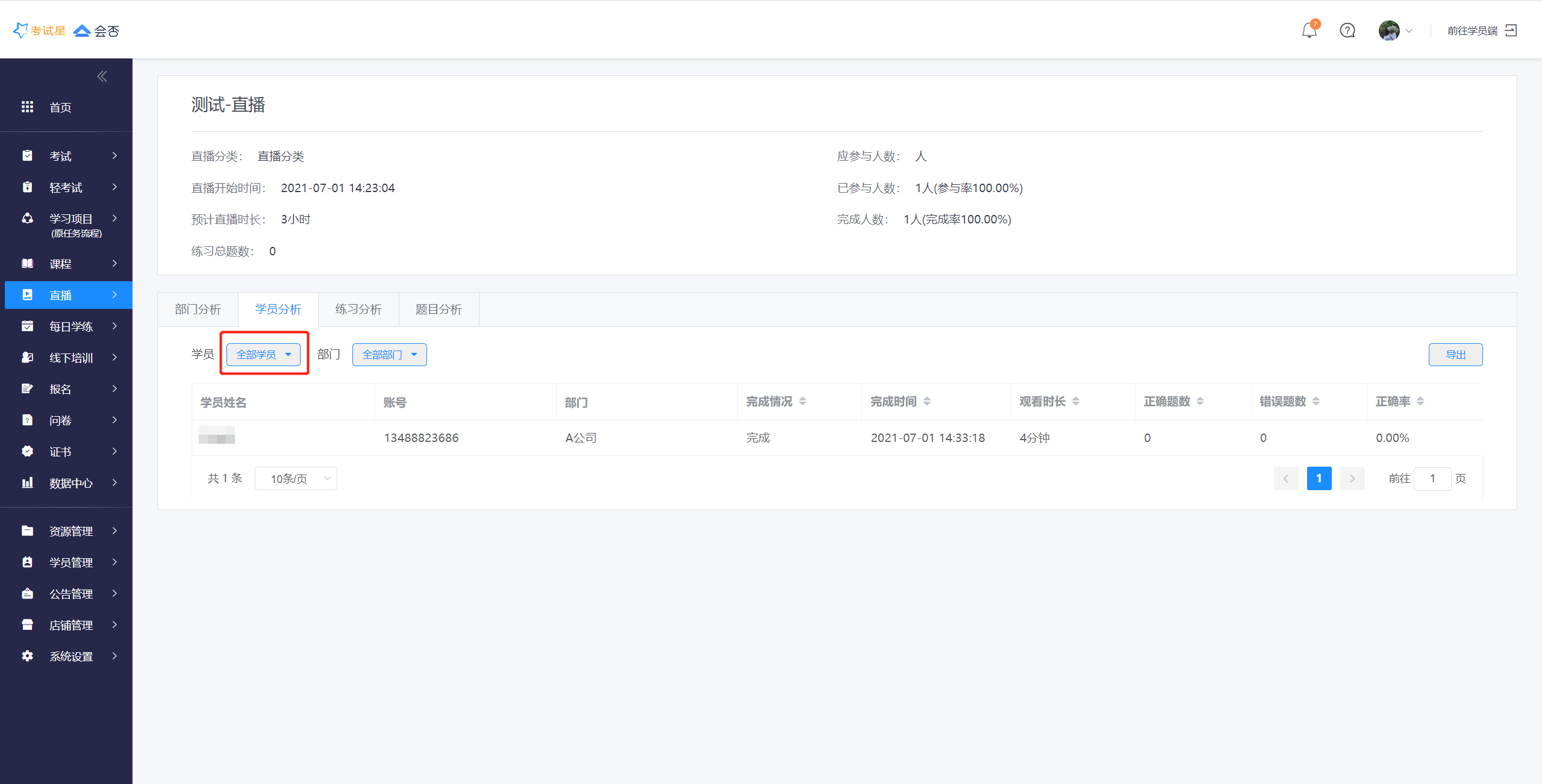Open the 10条/页 page size selector

pos(296,478)
